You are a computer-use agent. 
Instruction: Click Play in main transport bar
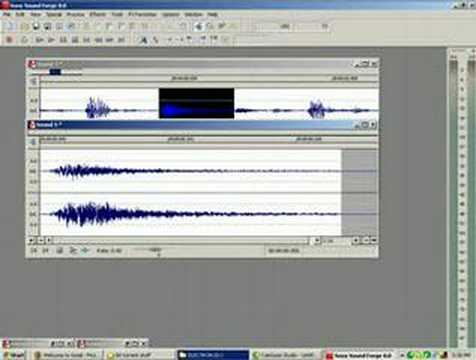[x=51, y=40]
